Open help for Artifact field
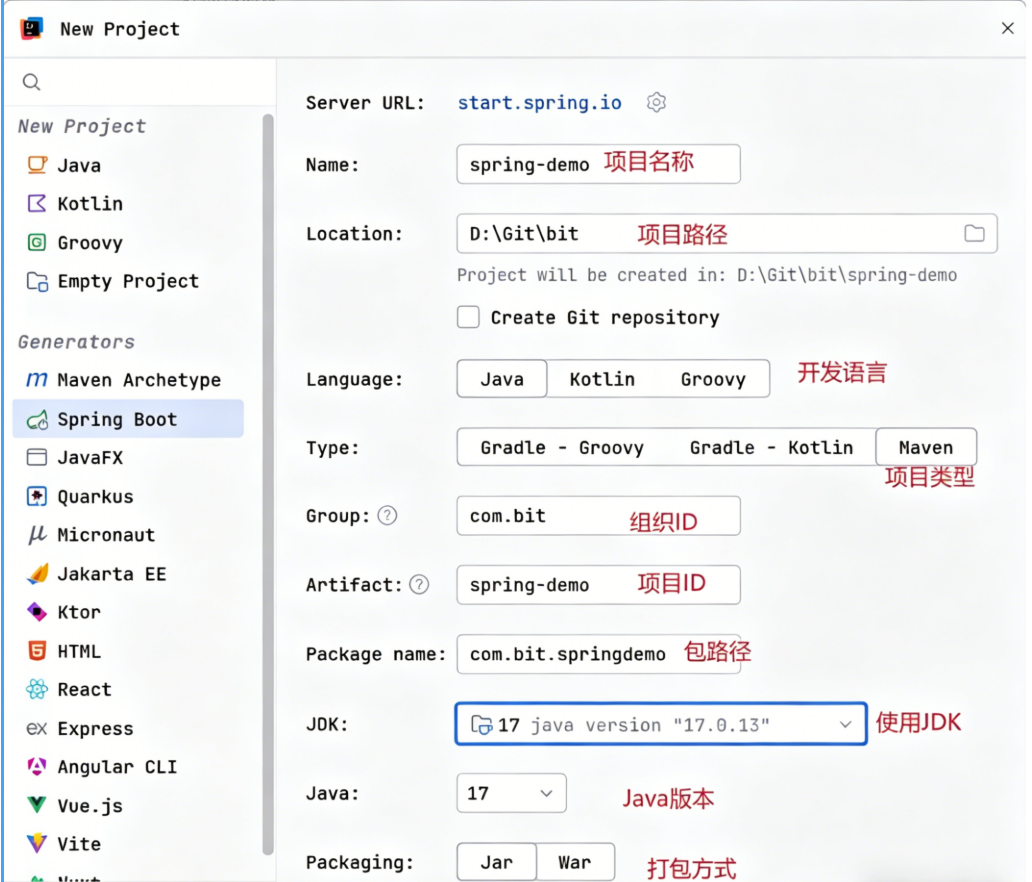This screenshot has width=1032, height=882. tap(419, 584)
